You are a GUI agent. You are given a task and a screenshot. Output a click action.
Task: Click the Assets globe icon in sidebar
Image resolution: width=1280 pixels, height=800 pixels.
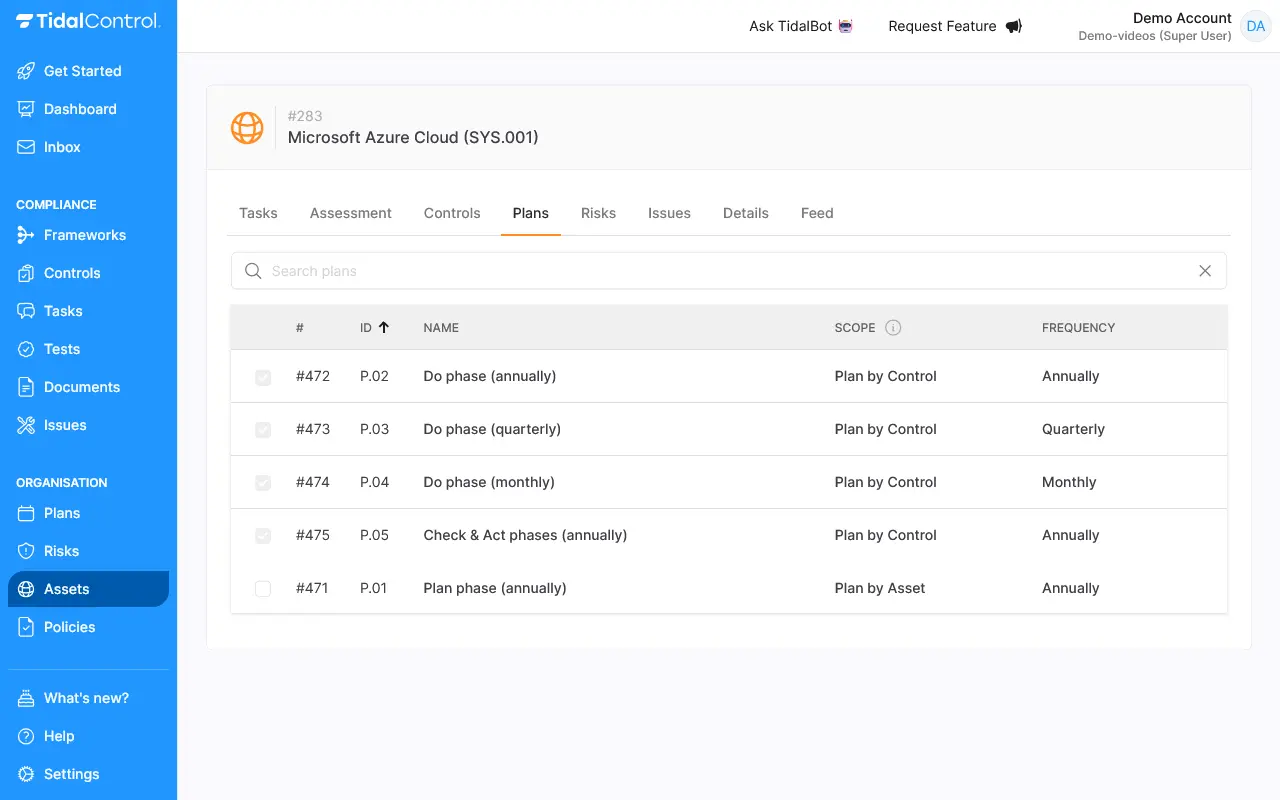[26, 589]
